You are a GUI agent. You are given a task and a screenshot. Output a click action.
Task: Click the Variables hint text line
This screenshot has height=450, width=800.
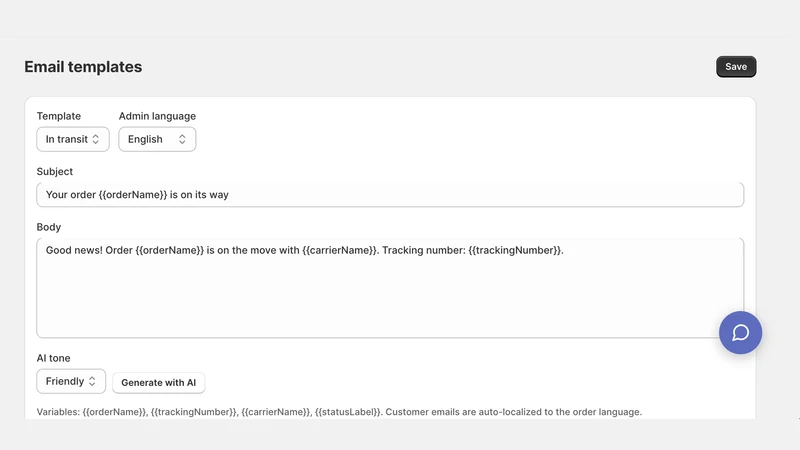coord(339,412)
